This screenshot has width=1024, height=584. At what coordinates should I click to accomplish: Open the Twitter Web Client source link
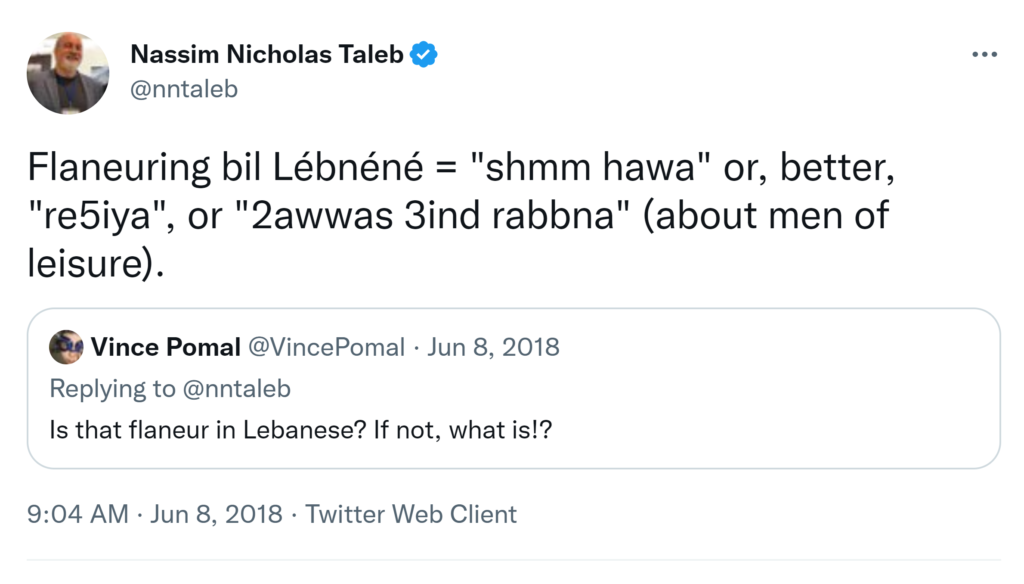tap(411, 514)
